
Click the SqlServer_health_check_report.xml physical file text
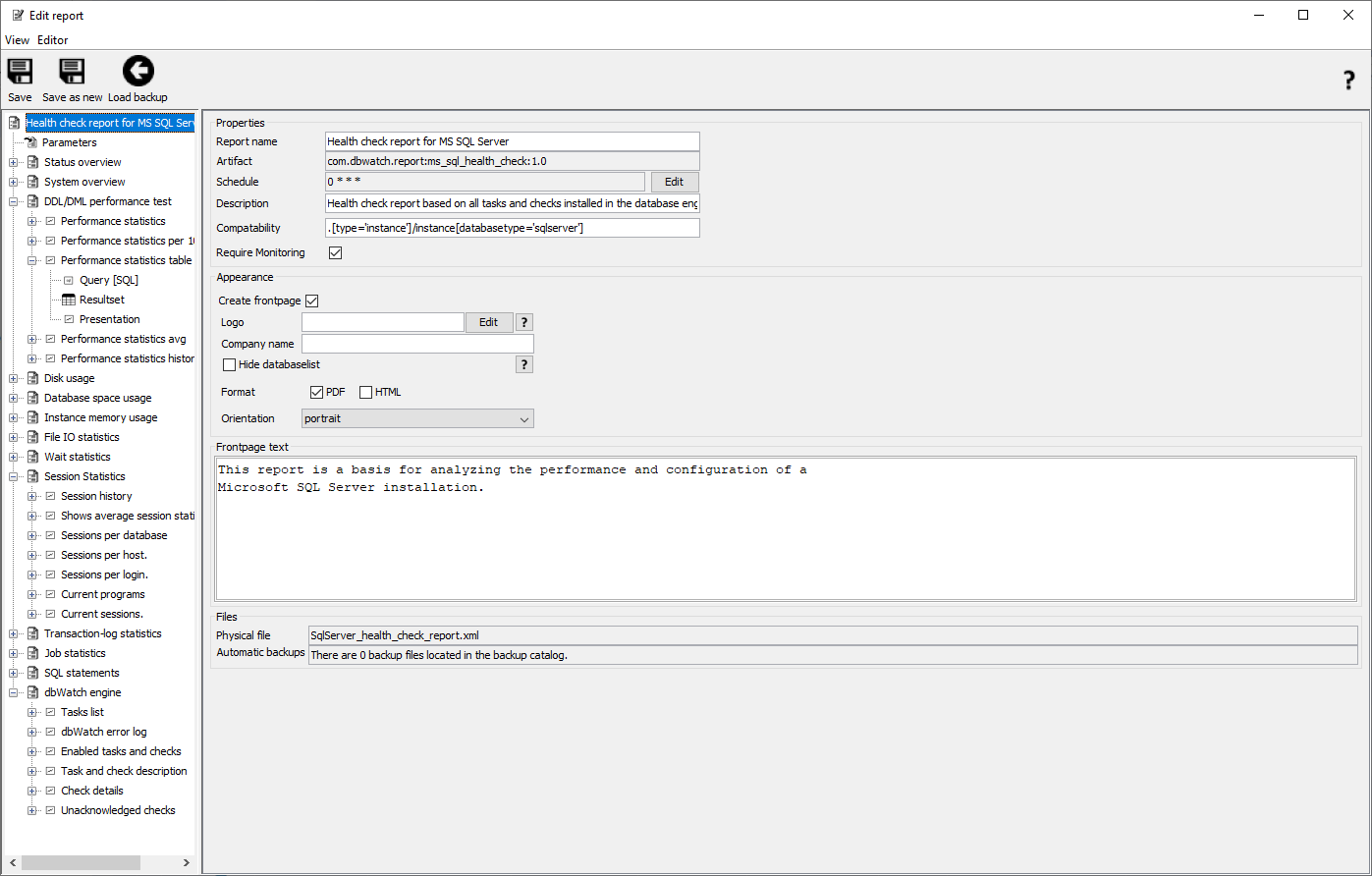tap(395, 635)
